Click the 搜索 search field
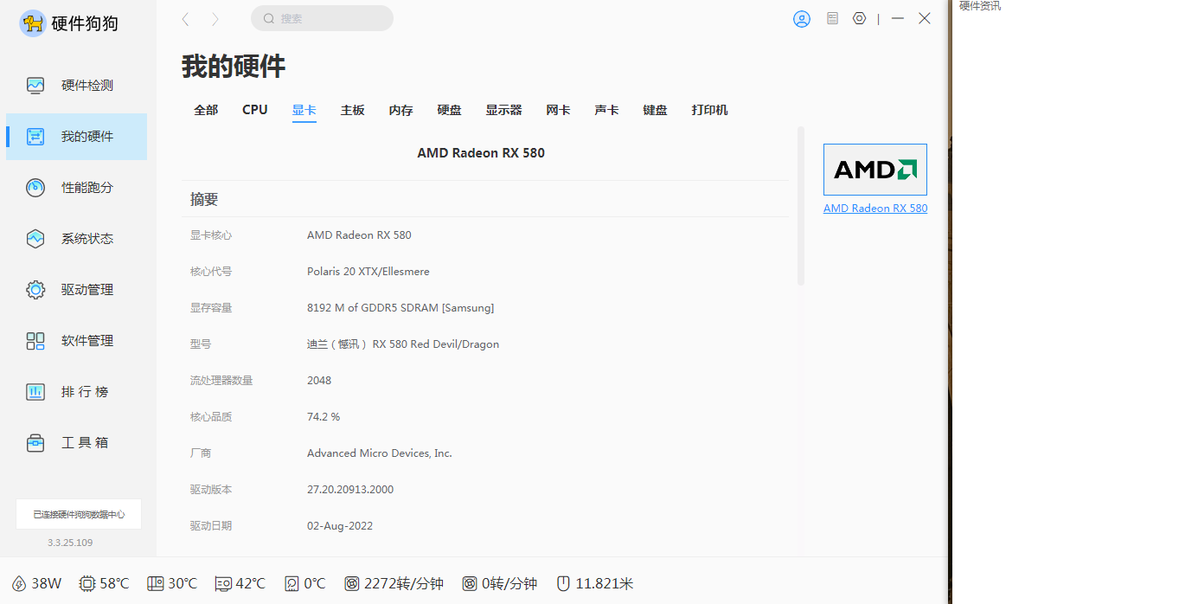 point(322,18)
